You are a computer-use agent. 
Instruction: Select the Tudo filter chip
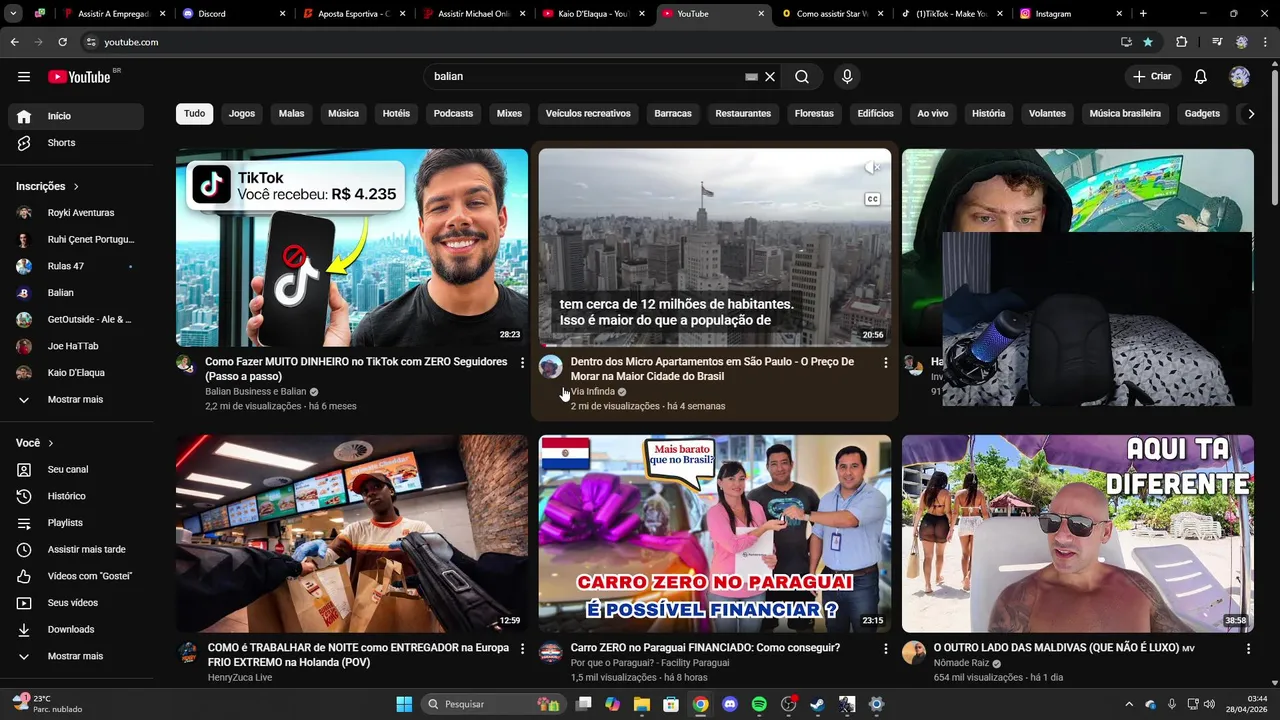pyautogui.click(x=195, y=114)
